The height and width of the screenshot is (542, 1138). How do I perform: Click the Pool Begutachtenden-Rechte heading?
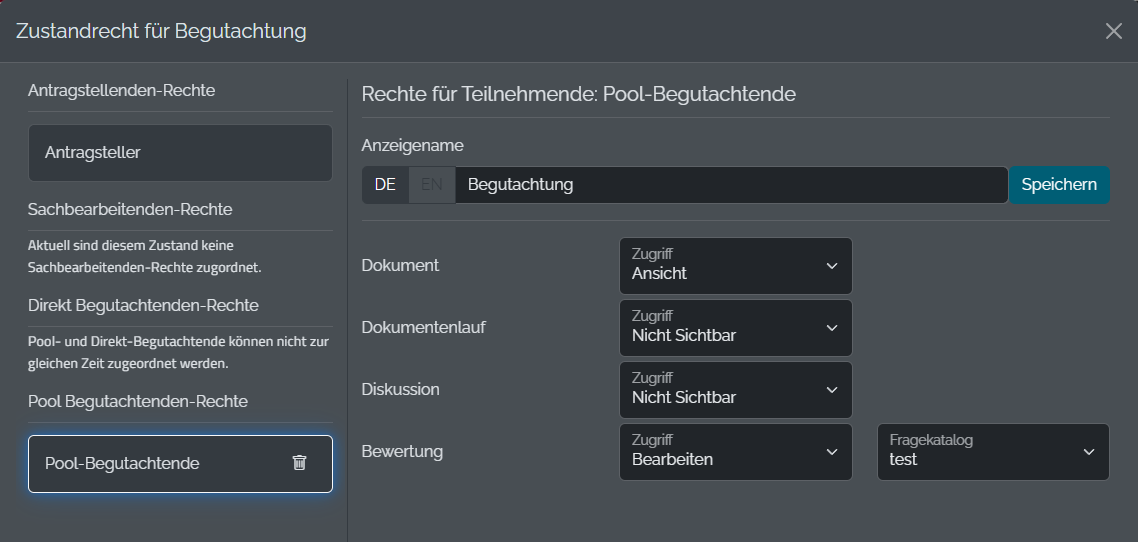138,401
